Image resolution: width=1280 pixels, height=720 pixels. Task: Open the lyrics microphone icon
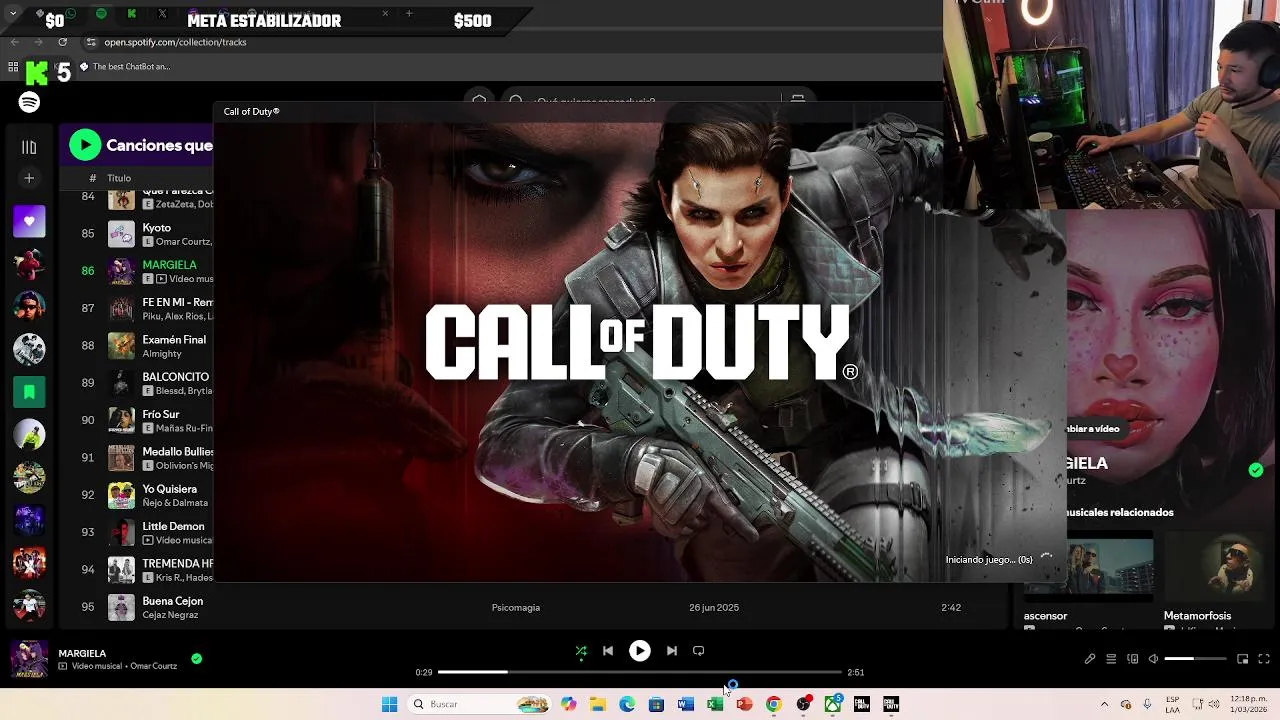click(x=1090, y=659)
